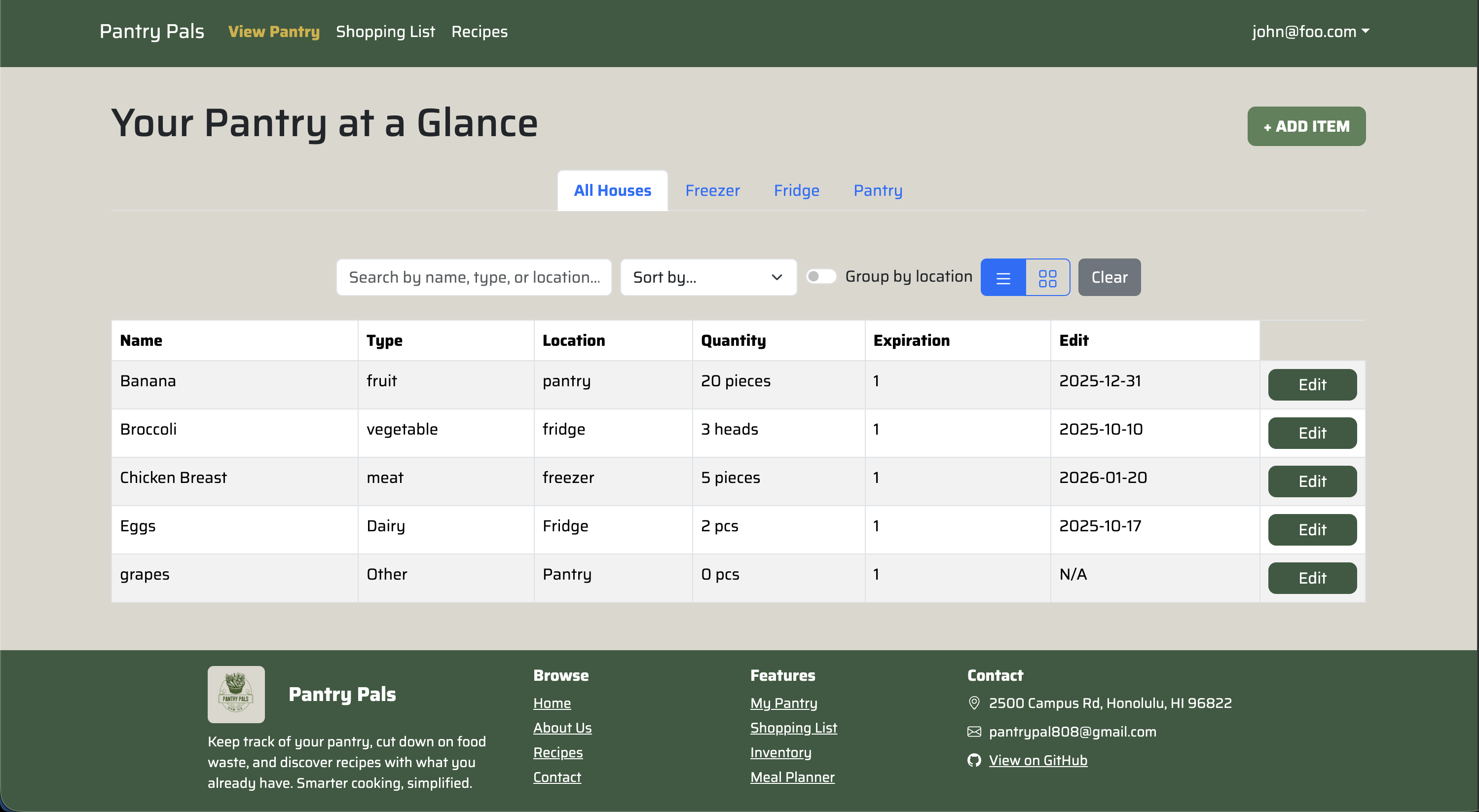
Task: Click the location pin icon beside the address
Action: (974, 703)
